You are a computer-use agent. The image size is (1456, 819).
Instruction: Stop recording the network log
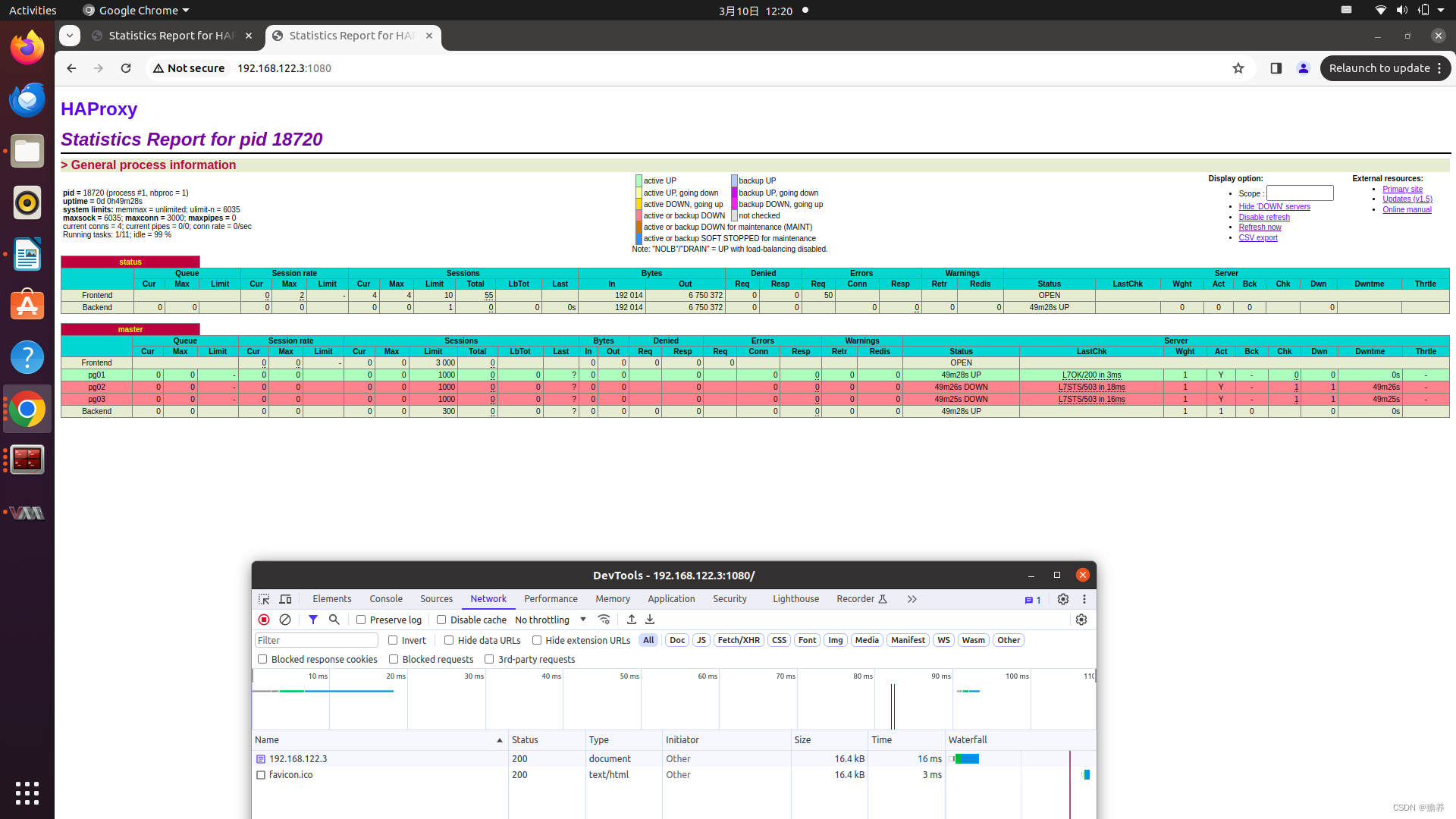tap(264, 620)
